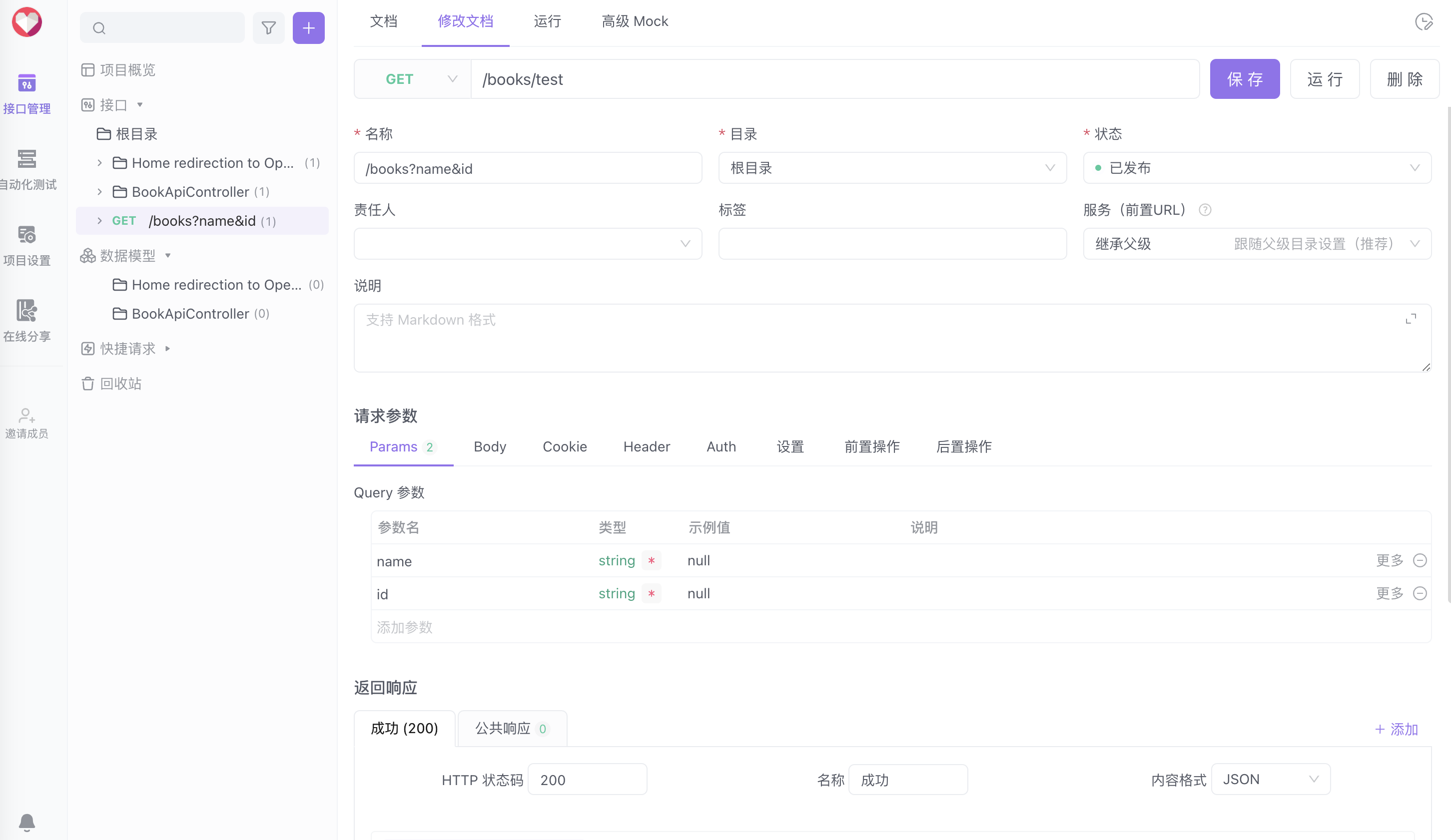Toggle required asterisk for the name parameter
1451x840 pixels.
[x=651, y=561]
